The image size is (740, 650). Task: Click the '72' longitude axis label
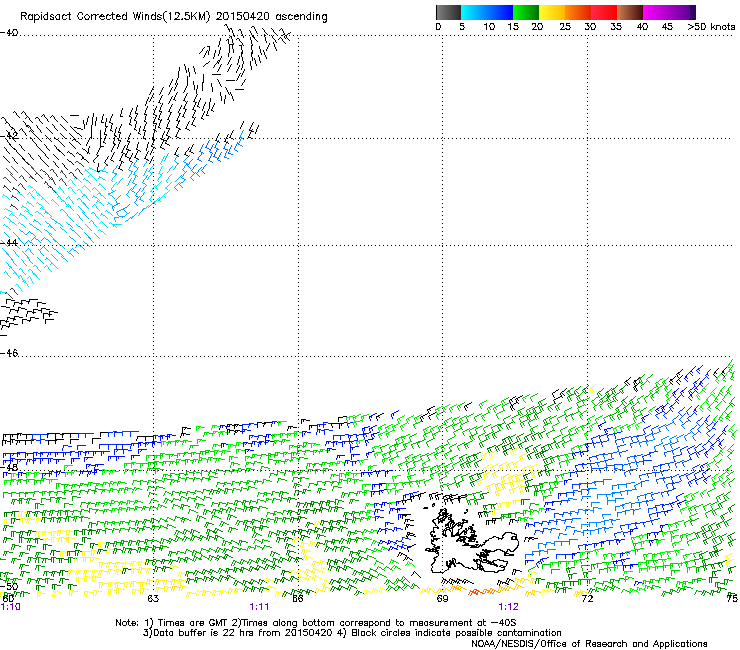(x=587, y=599)
